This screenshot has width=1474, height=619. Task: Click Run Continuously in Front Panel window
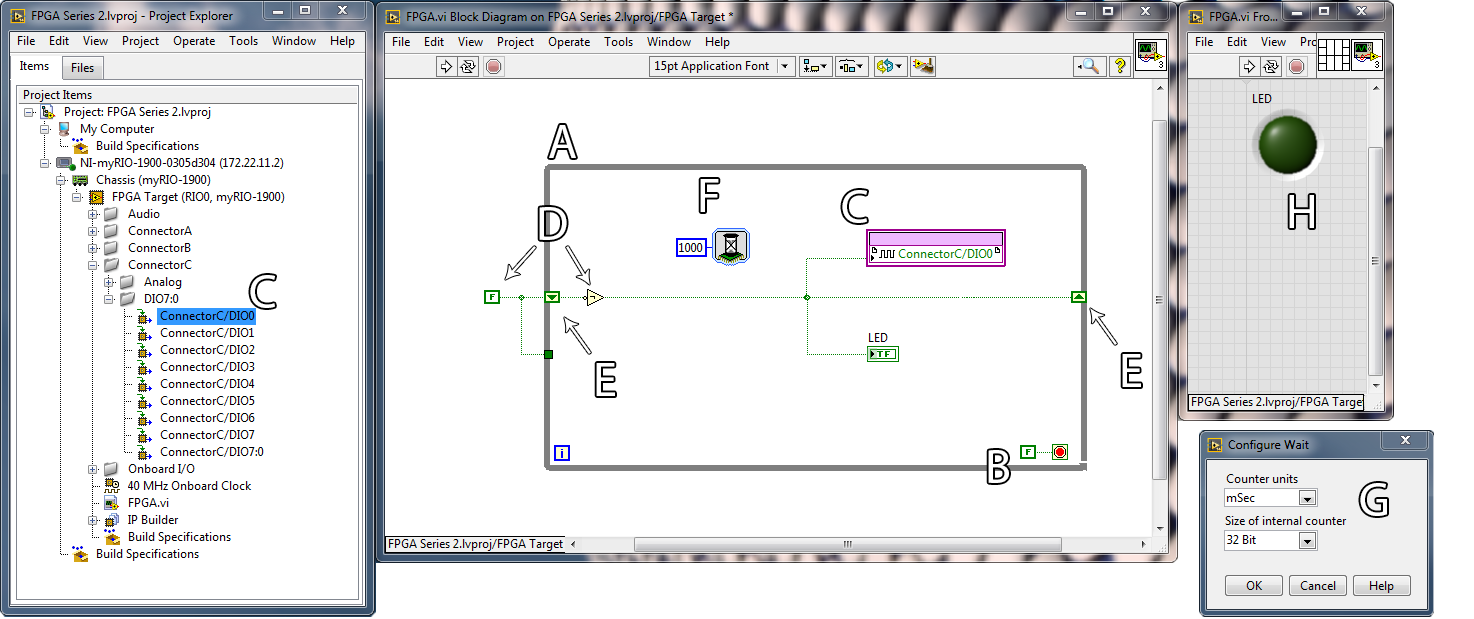pos(1270,67)
